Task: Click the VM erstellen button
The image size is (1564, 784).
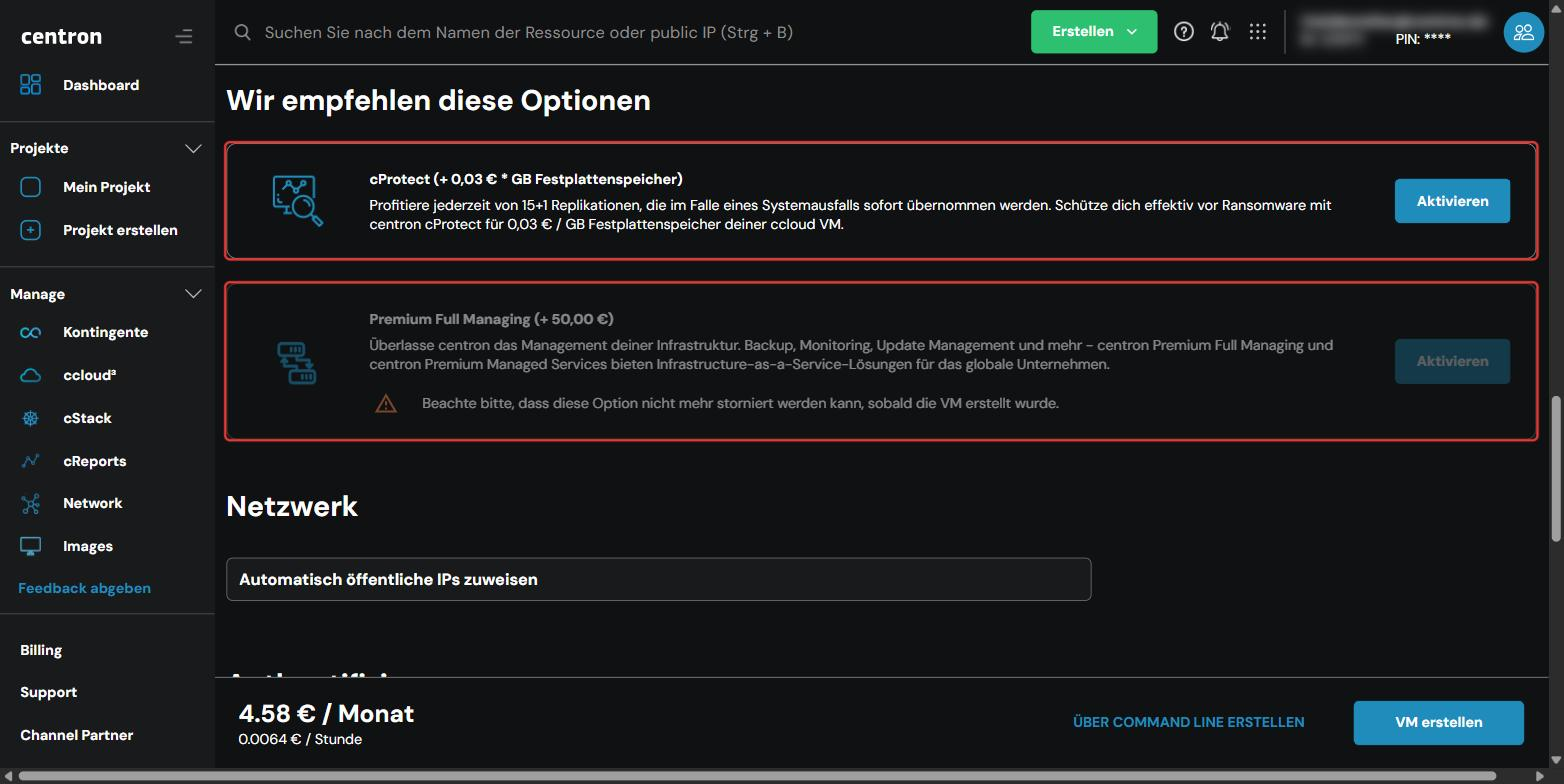Action: tap(1438, 723)
